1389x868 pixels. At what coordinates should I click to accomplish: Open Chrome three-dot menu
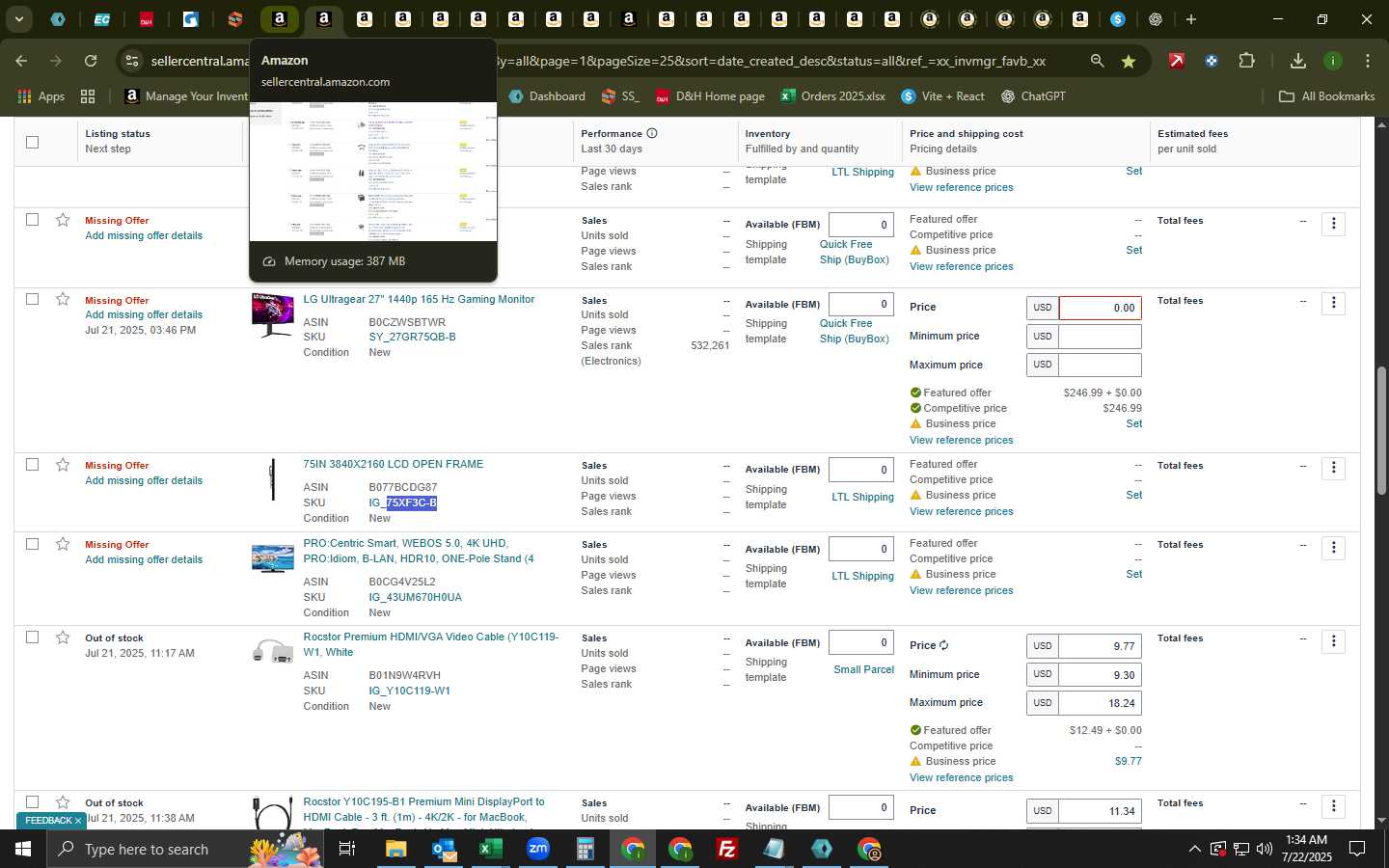pos(1368,61)
